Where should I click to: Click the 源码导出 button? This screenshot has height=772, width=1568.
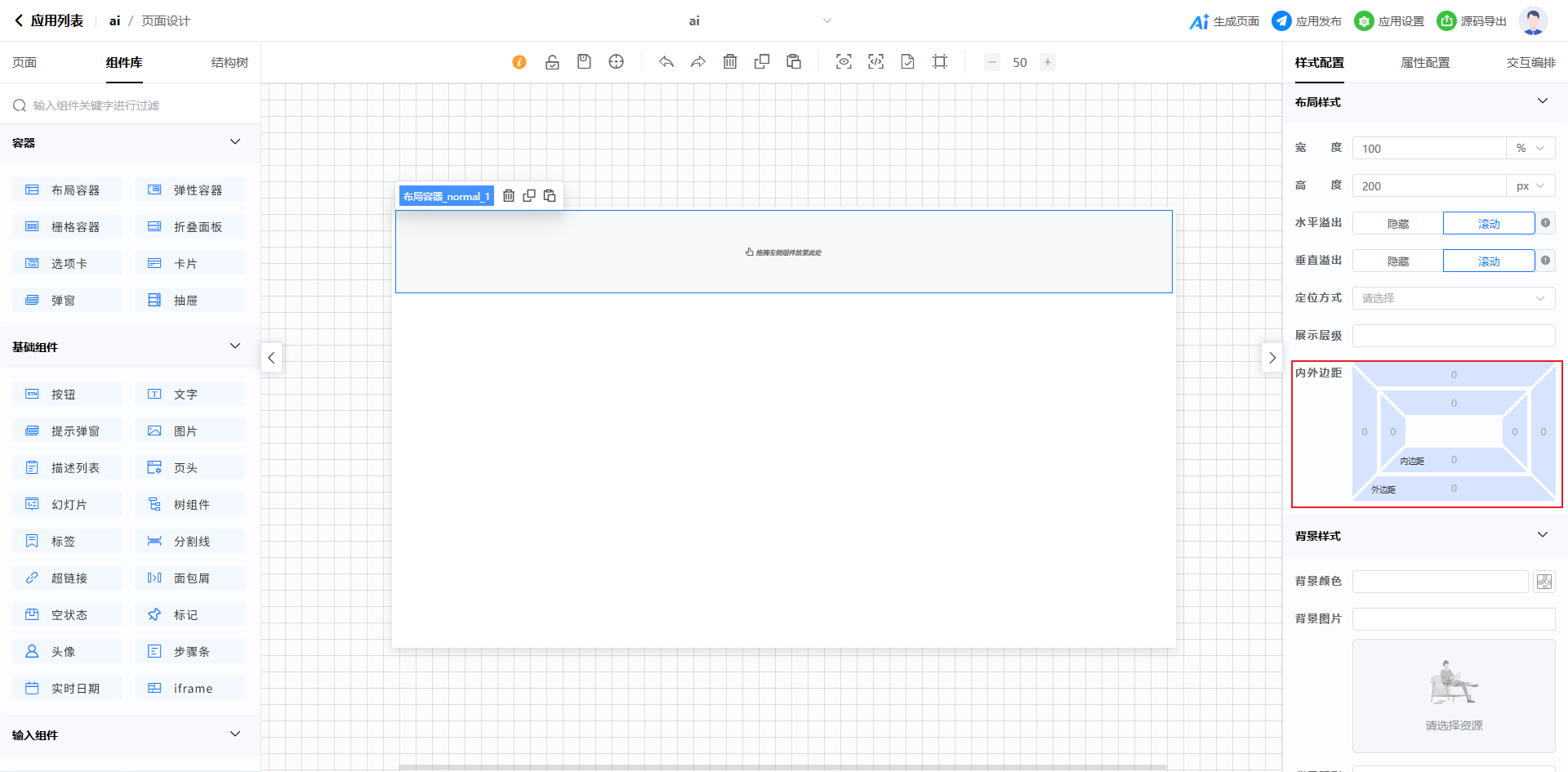(1472, 21)
